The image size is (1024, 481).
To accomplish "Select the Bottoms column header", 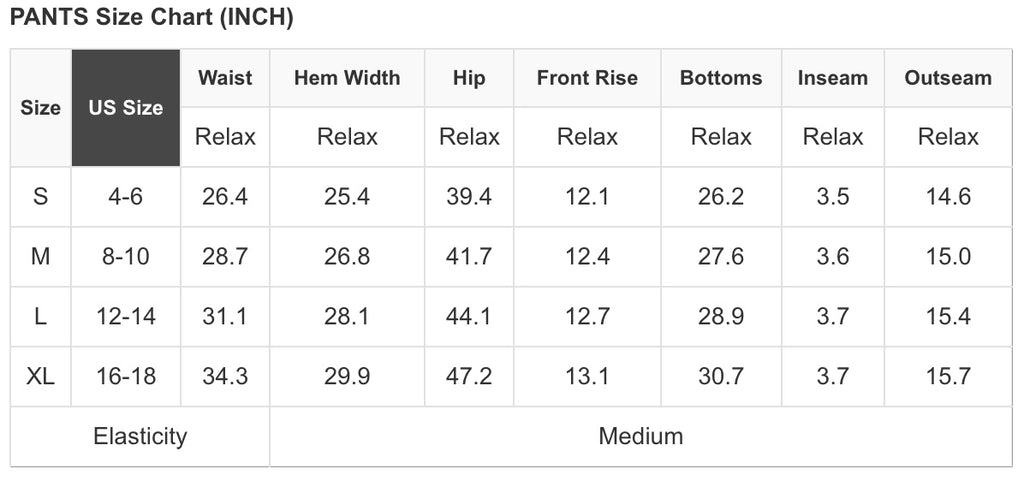I will coord(721,78).
